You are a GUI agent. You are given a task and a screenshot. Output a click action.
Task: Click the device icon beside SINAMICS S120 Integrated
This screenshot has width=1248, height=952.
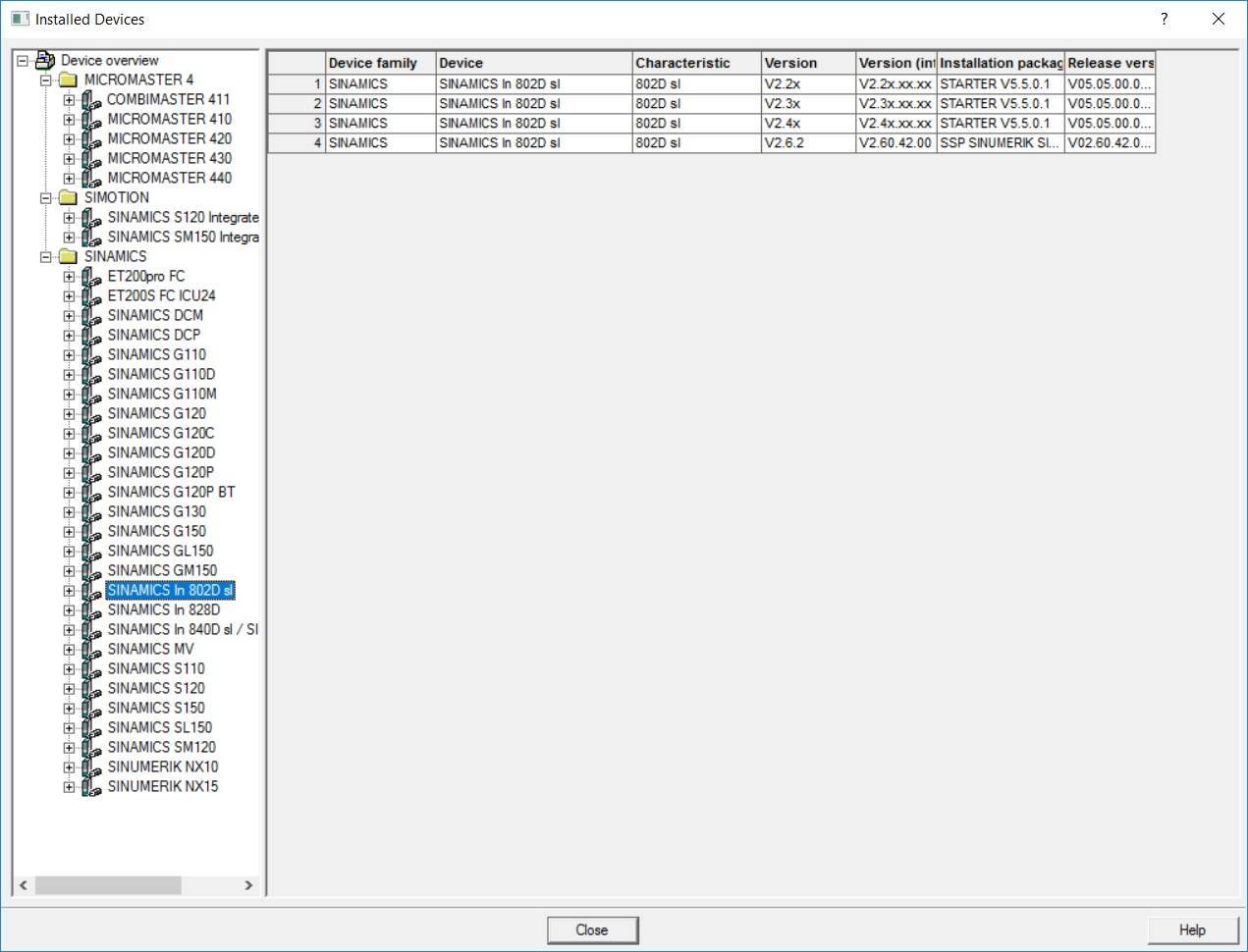pos(91,218)
